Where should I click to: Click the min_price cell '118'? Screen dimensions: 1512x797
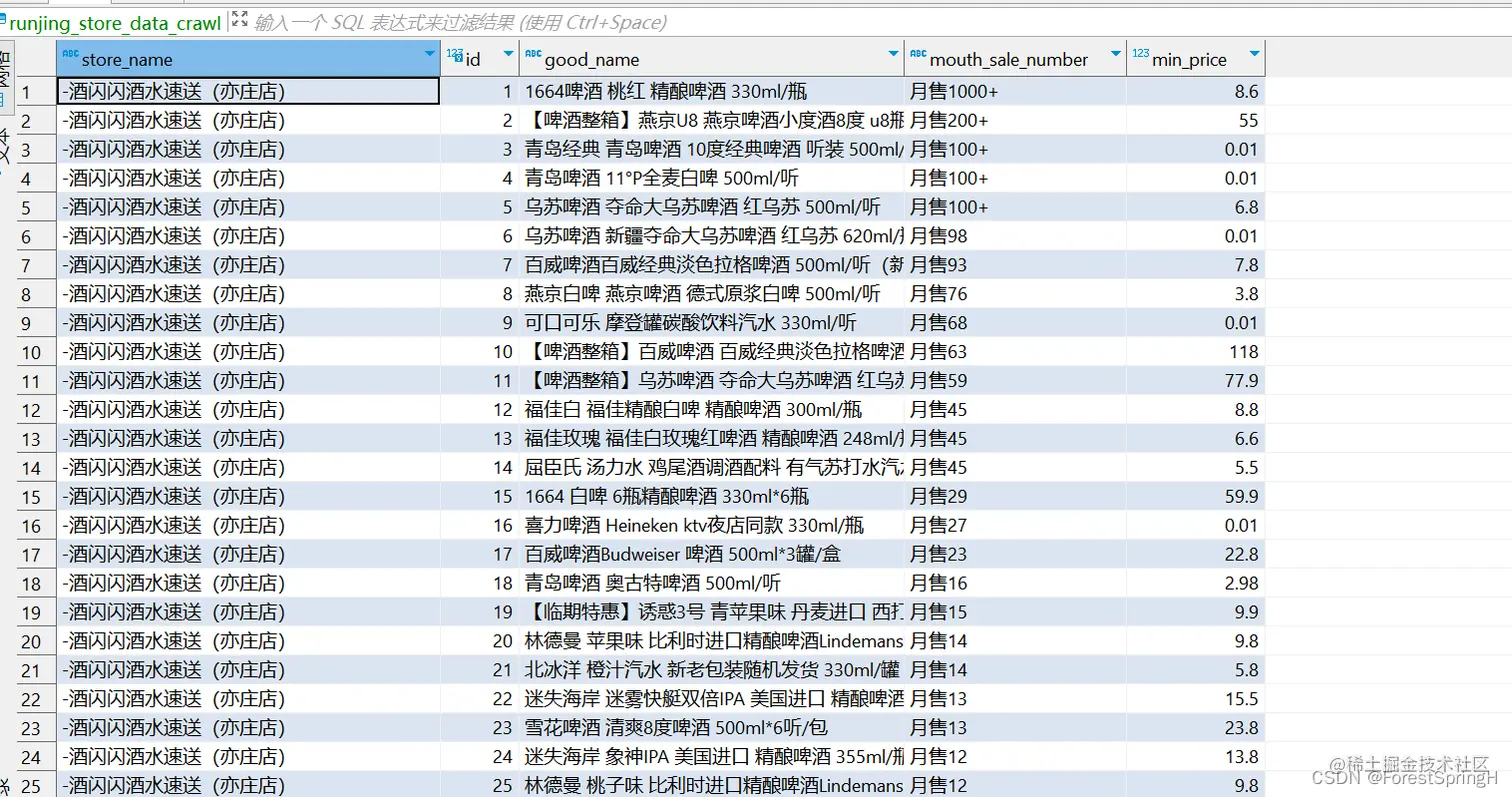click(1196, 352)
